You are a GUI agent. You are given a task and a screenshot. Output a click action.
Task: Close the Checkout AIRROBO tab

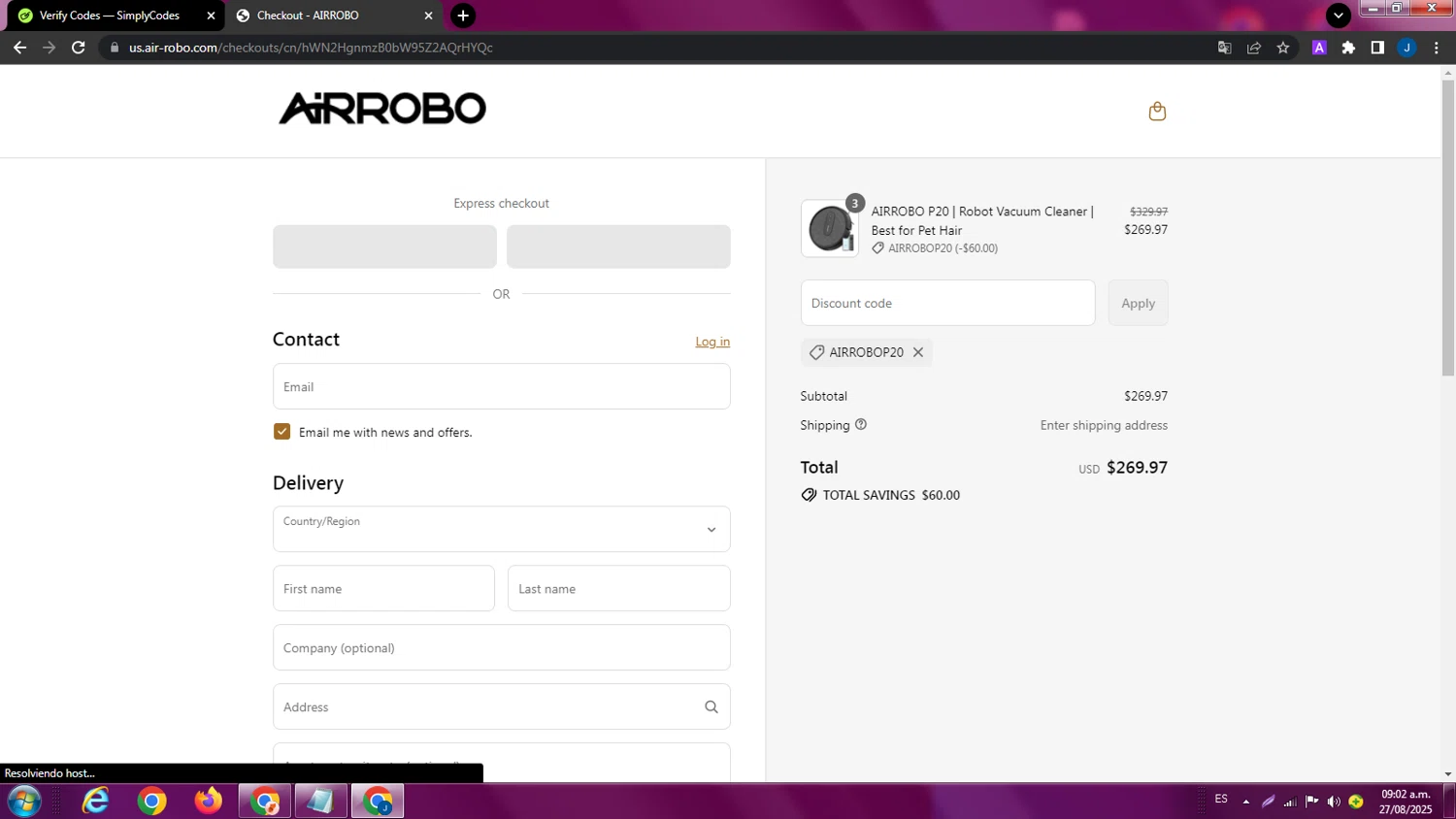coord(428,16)
